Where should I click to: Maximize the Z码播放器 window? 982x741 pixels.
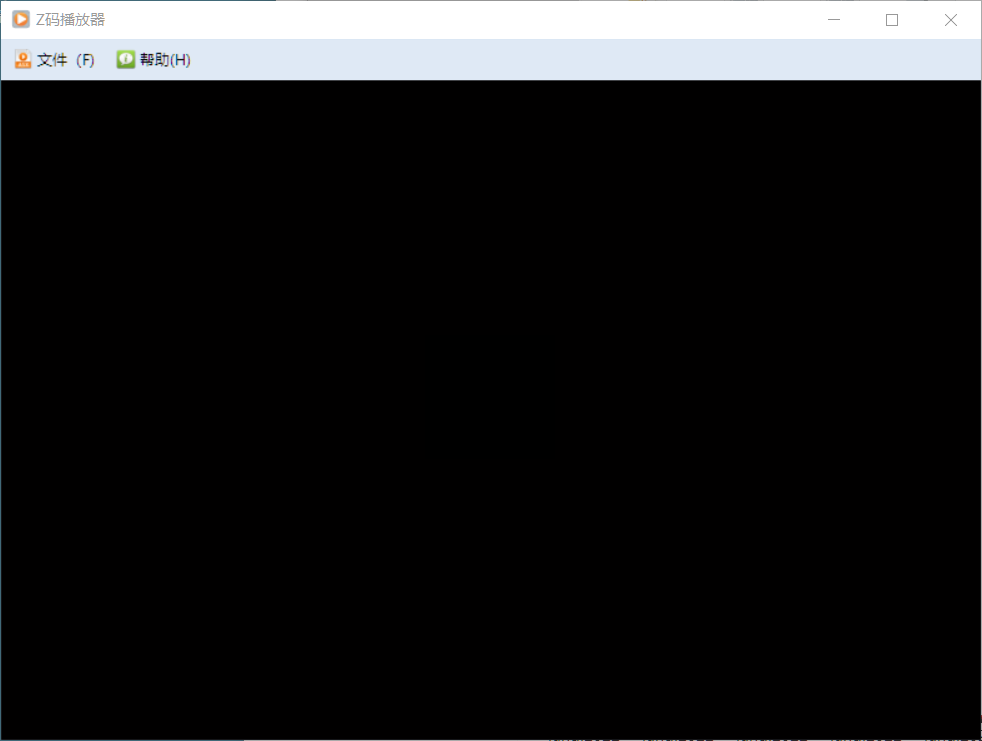coord(892,19)
